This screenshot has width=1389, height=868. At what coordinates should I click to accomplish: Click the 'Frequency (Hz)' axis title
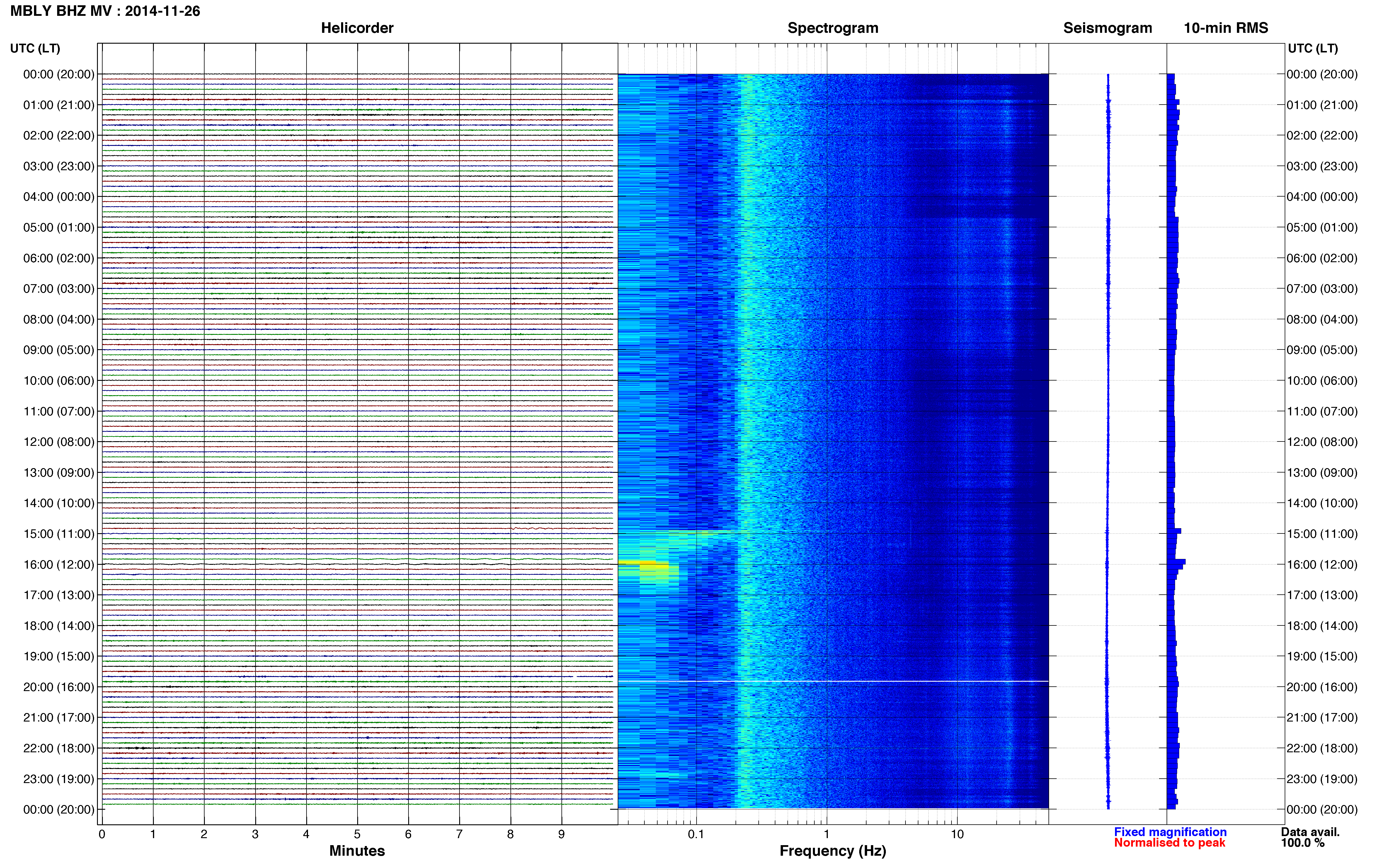tap(833, 851)
